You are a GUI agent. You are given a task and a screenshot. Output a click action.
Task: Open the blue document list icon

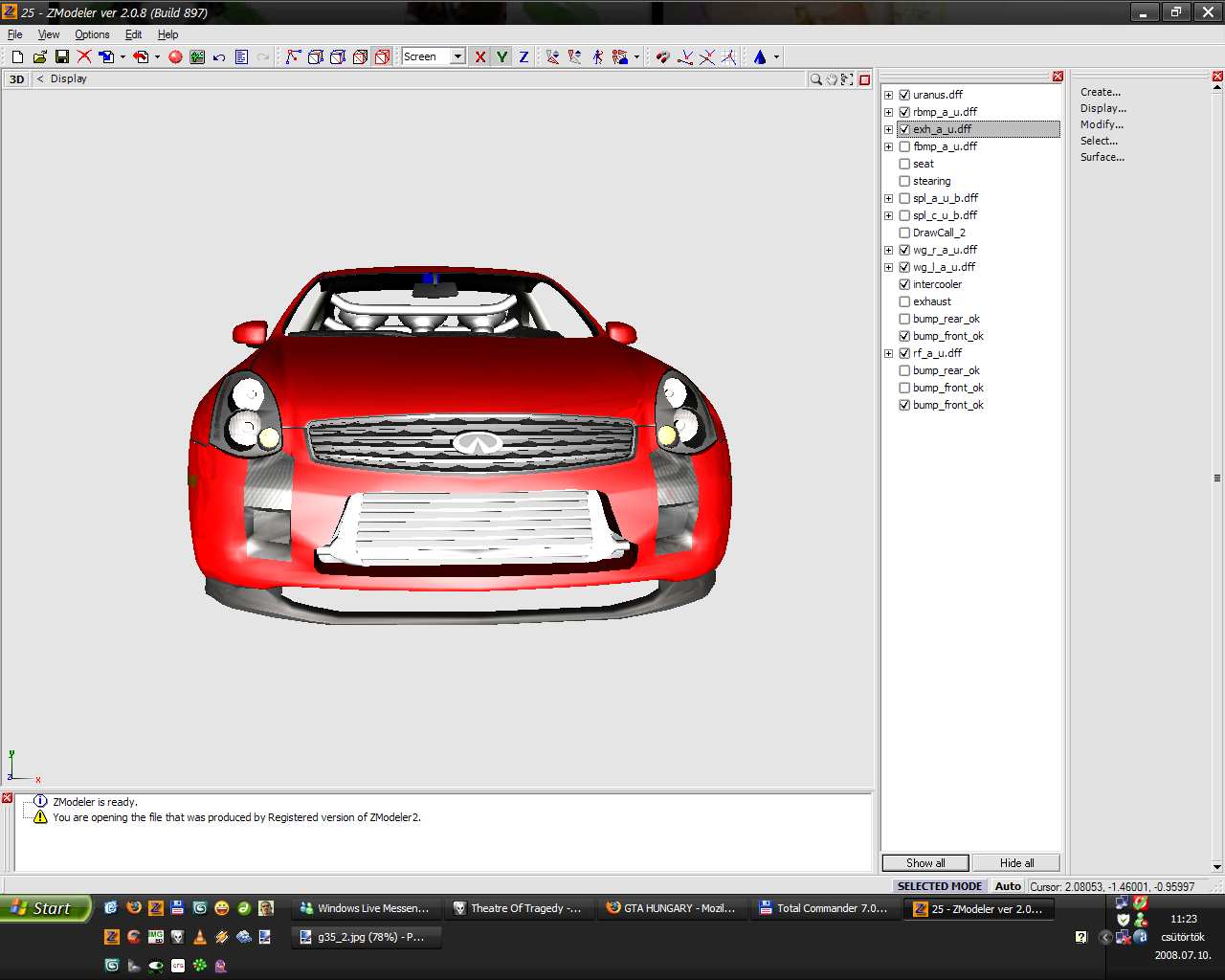241,57
